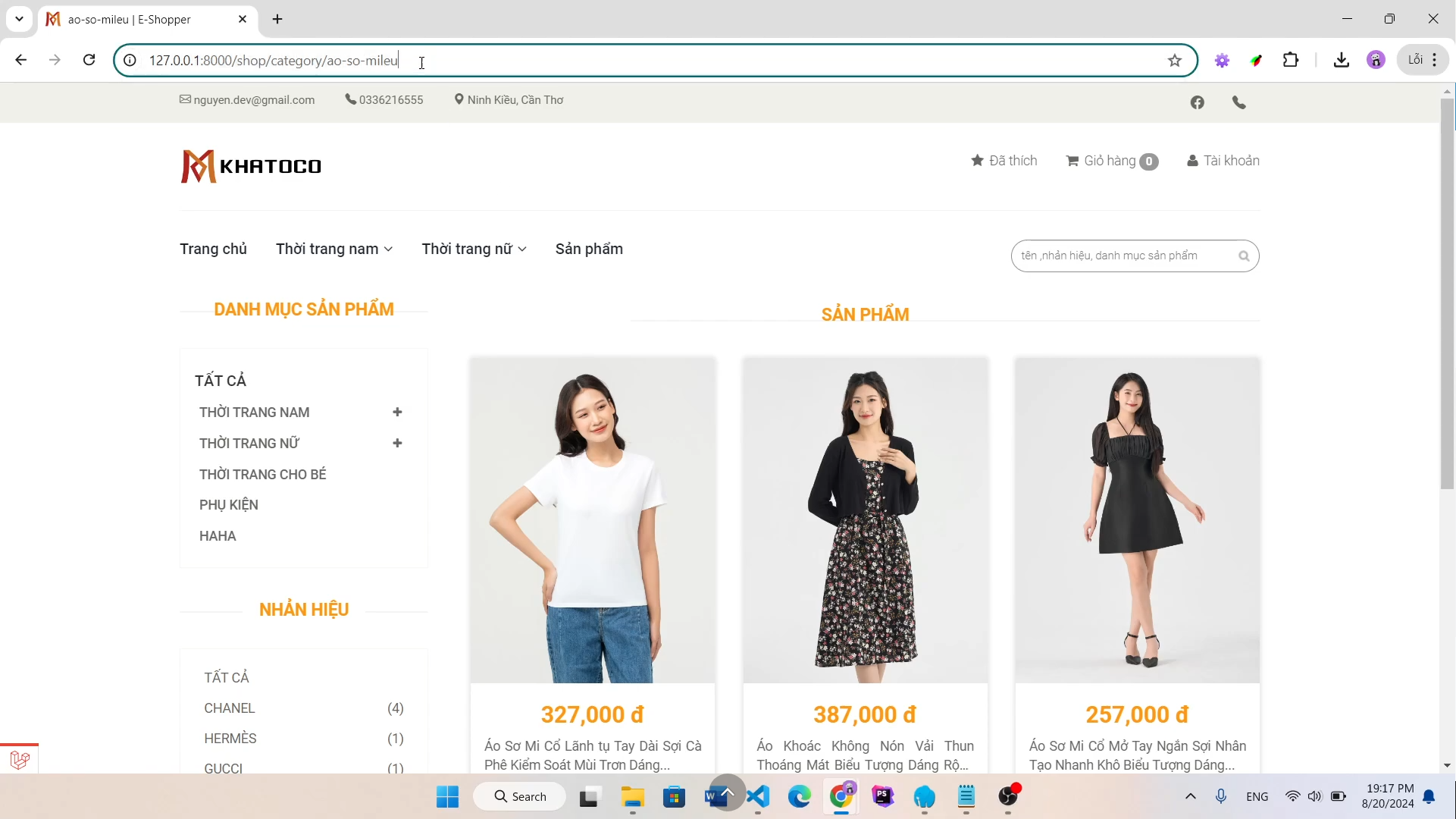The width and height of the screenshot is (1456, 819).
Task: Click the colorful pen extension icon
Action: 1257,60
